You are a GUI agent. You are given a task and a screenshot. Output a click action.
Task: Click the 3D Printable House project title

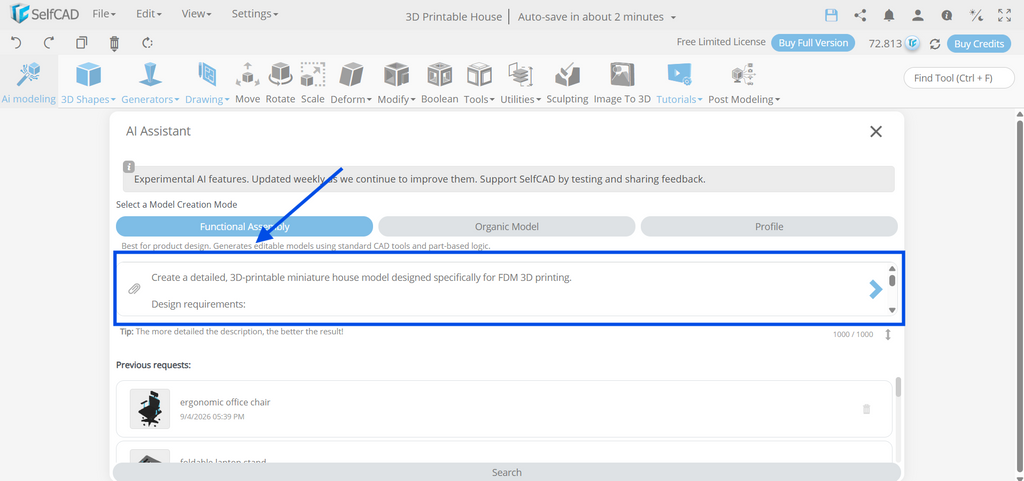click(x=453, y=17)
